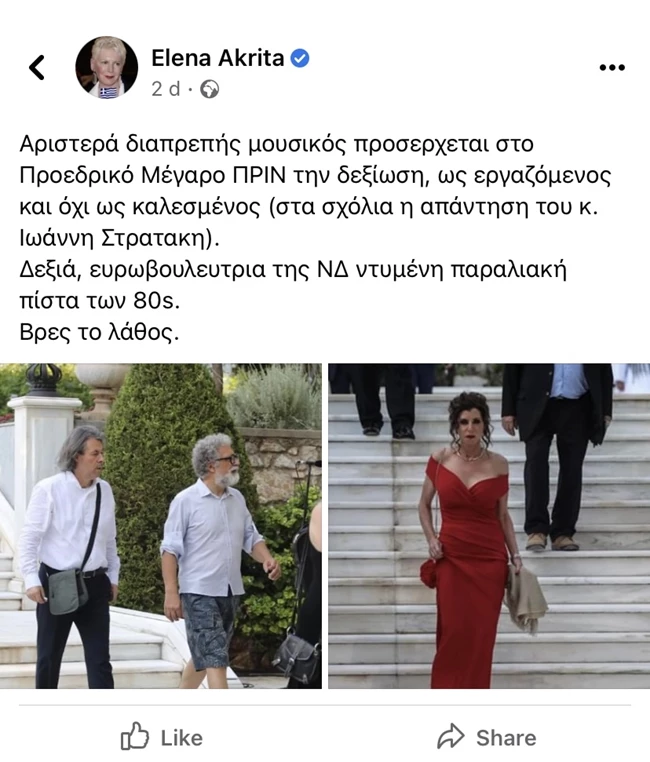
Task: Open Elena Akrita's profile picture
Action: (x=107, y=67)
